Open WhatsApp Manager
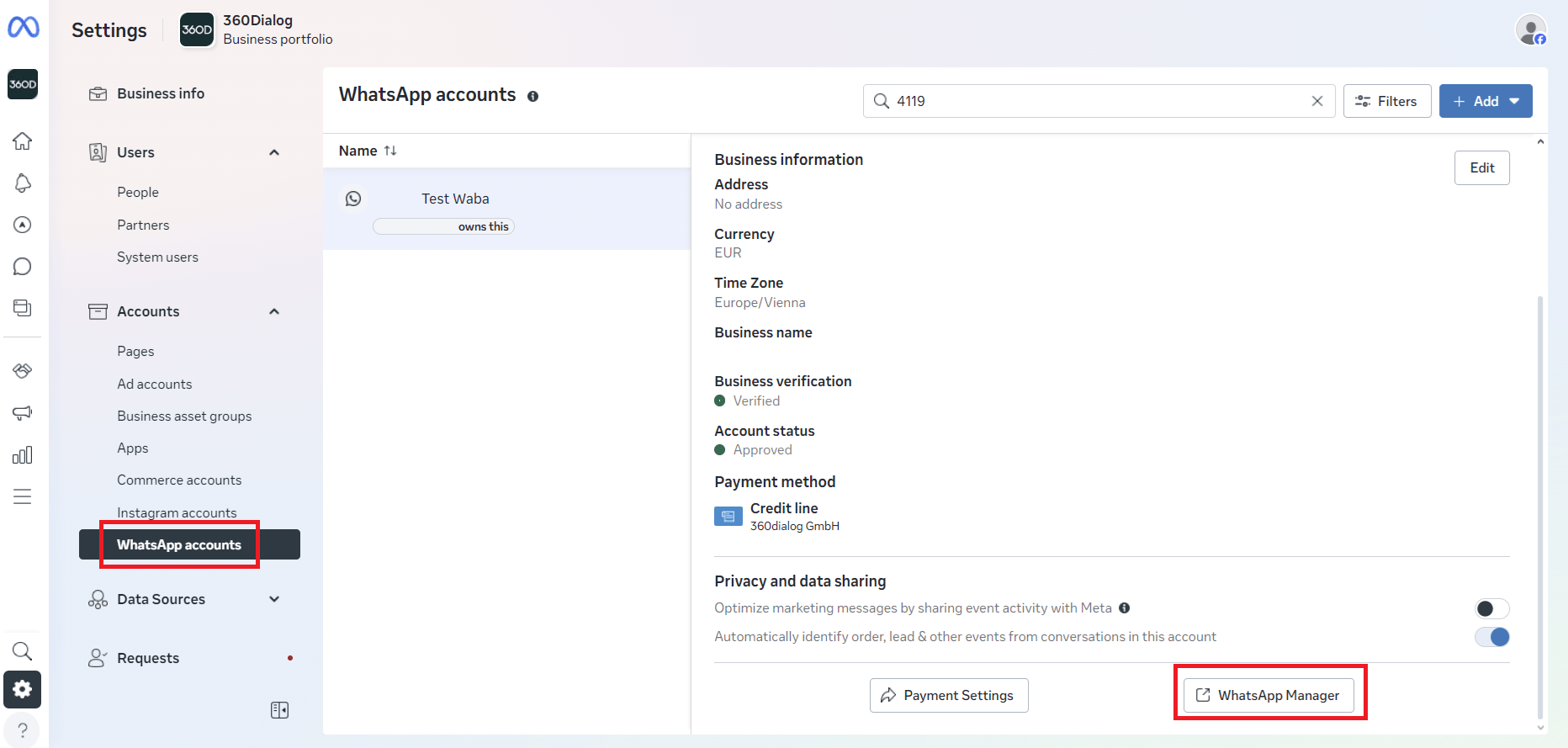The width and height of the screenshot is (1568, 748). tap(1269, 695)
